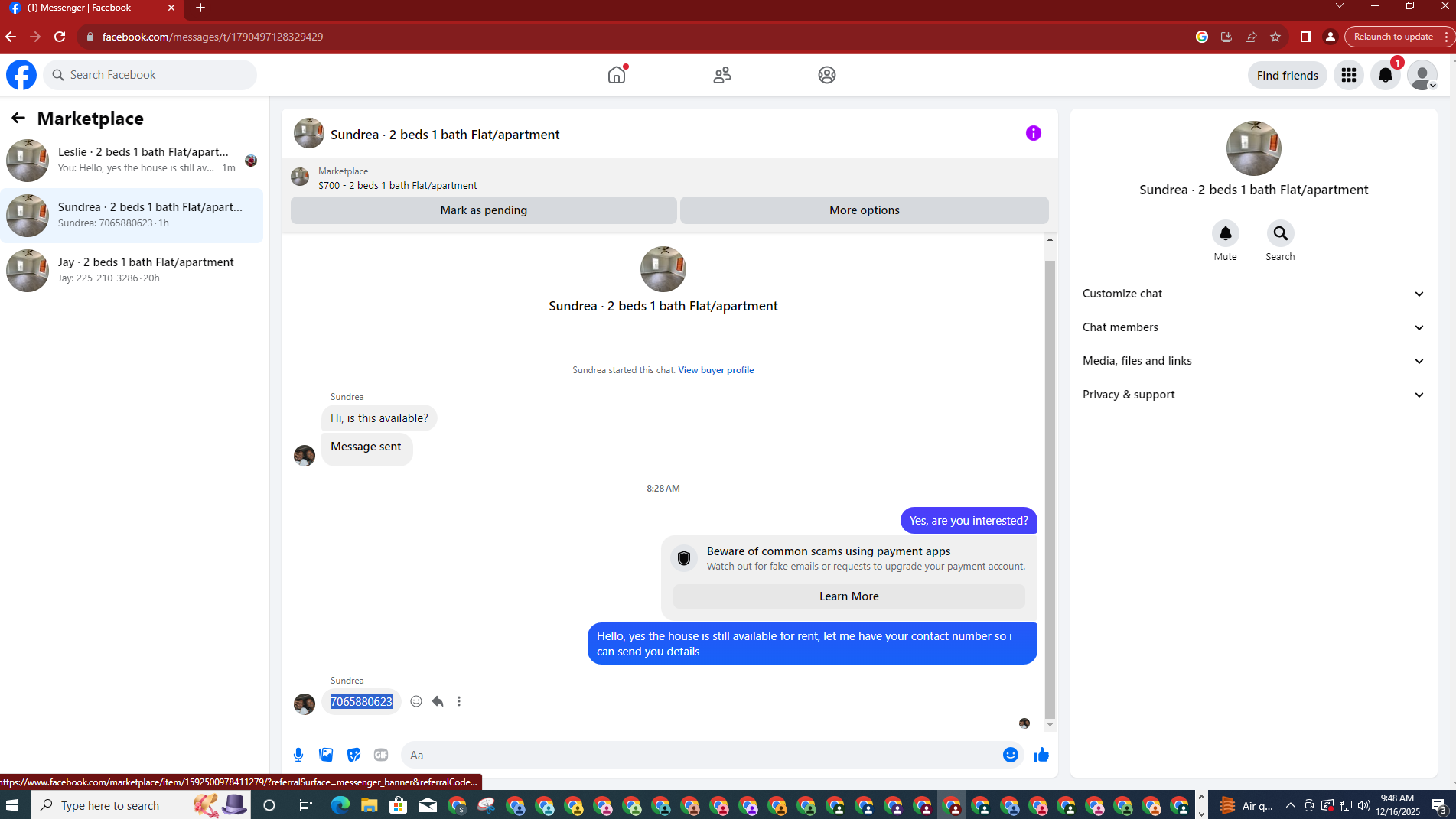Screen dimensions: 1456x819
Task: Open Task View on the taskbar
Action: click(x=305, y=805)
